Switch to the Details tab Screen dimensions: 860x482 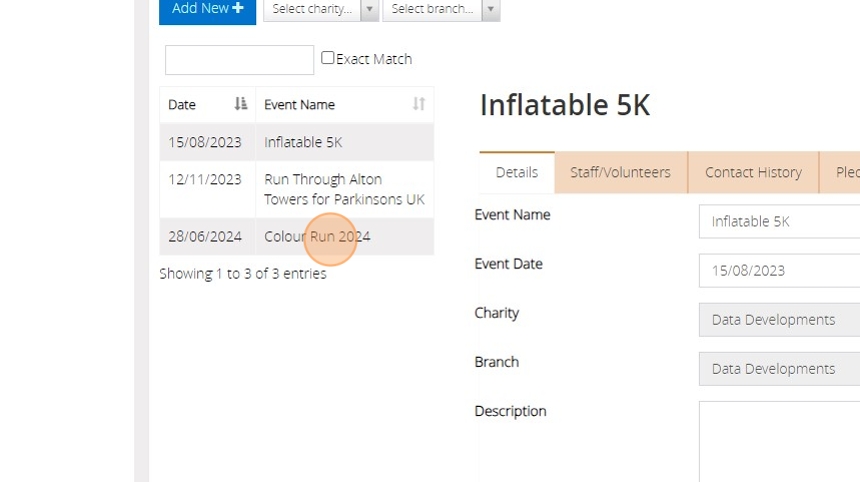coord(517,172)
